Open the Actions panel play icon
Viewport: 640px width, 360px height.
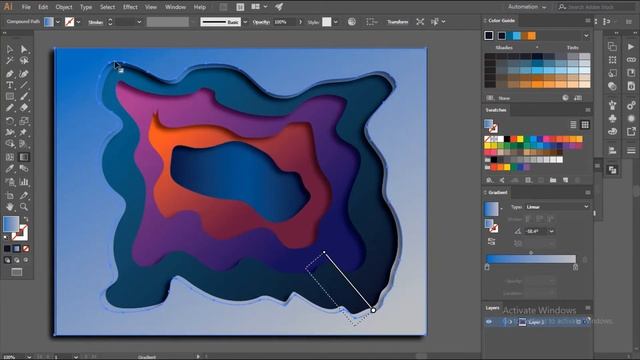point(631,47)
